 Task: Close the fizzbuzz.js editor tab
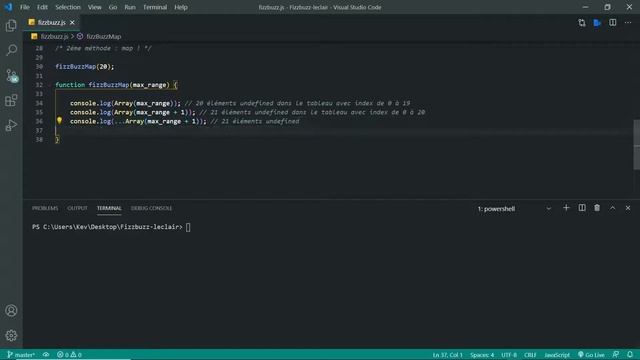tap(72, 22)
